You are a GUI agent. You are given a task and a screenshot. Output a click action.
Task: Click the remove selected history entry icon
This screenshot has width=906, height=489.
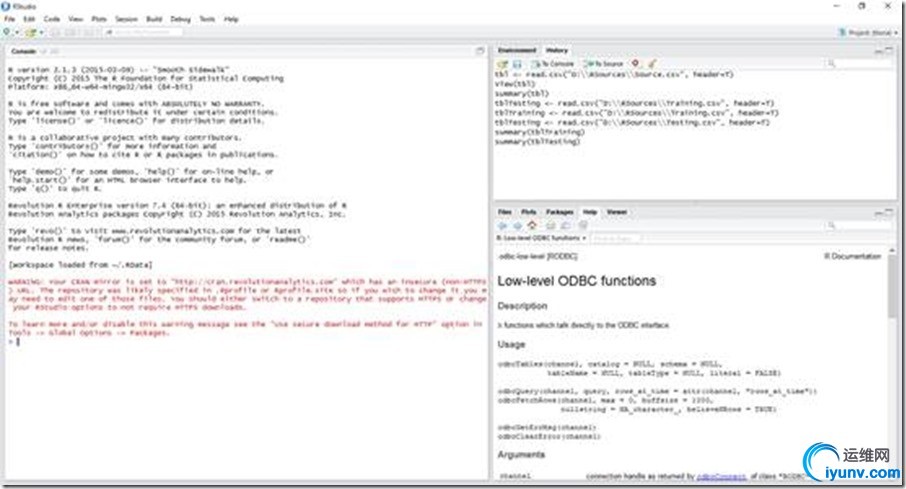[x=636, y=63]
